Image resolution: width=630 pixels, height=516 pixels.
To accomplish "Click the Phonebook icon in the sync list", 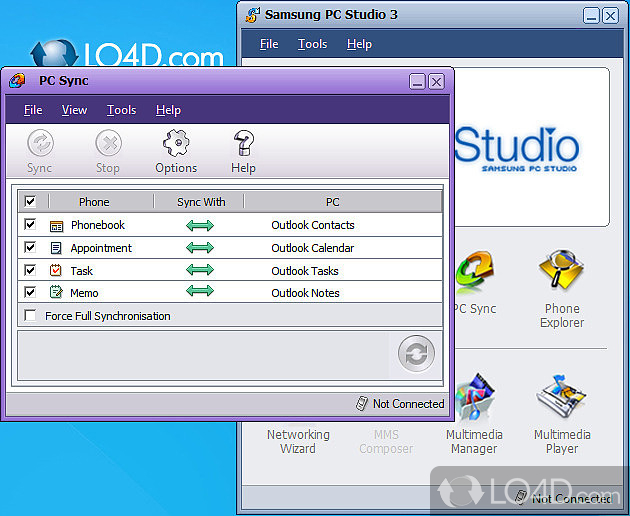I will coord(56,226).
